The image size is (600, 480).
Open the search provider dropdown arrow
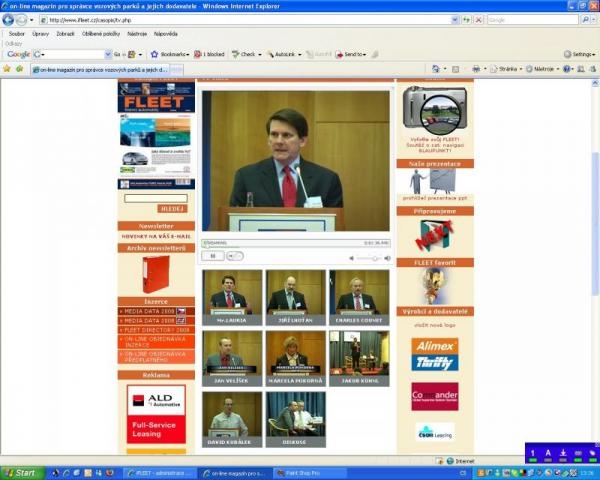(593, 20)
